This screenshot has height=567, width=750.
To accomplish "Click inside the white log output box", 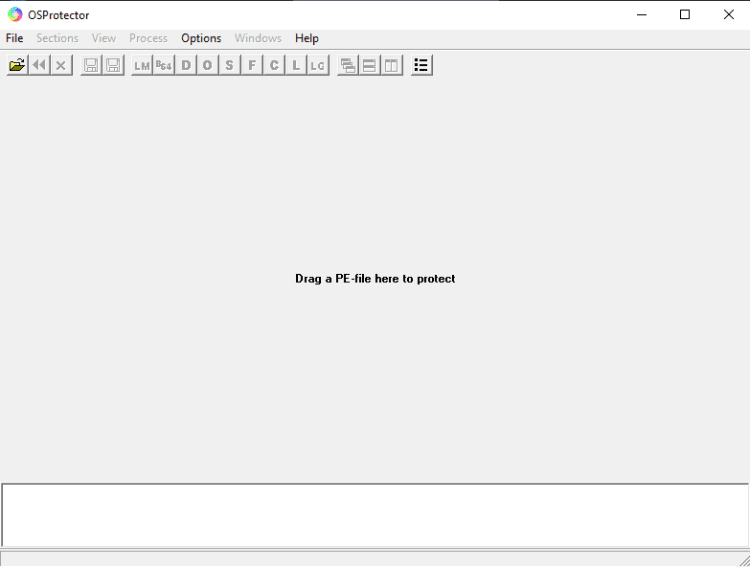I will (x=375, y=515).
